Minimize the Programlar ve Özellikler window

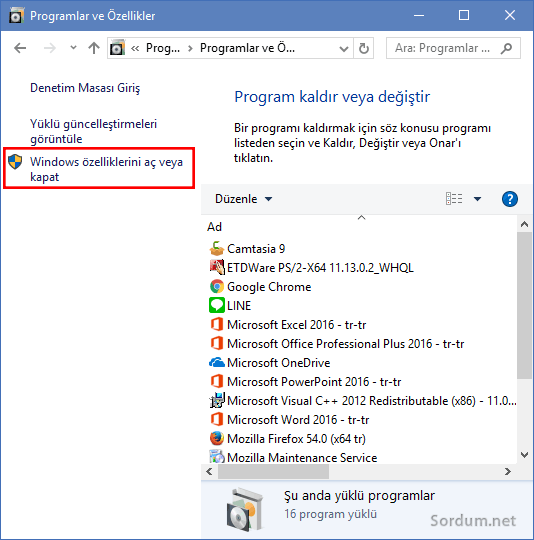click(419, 15)
